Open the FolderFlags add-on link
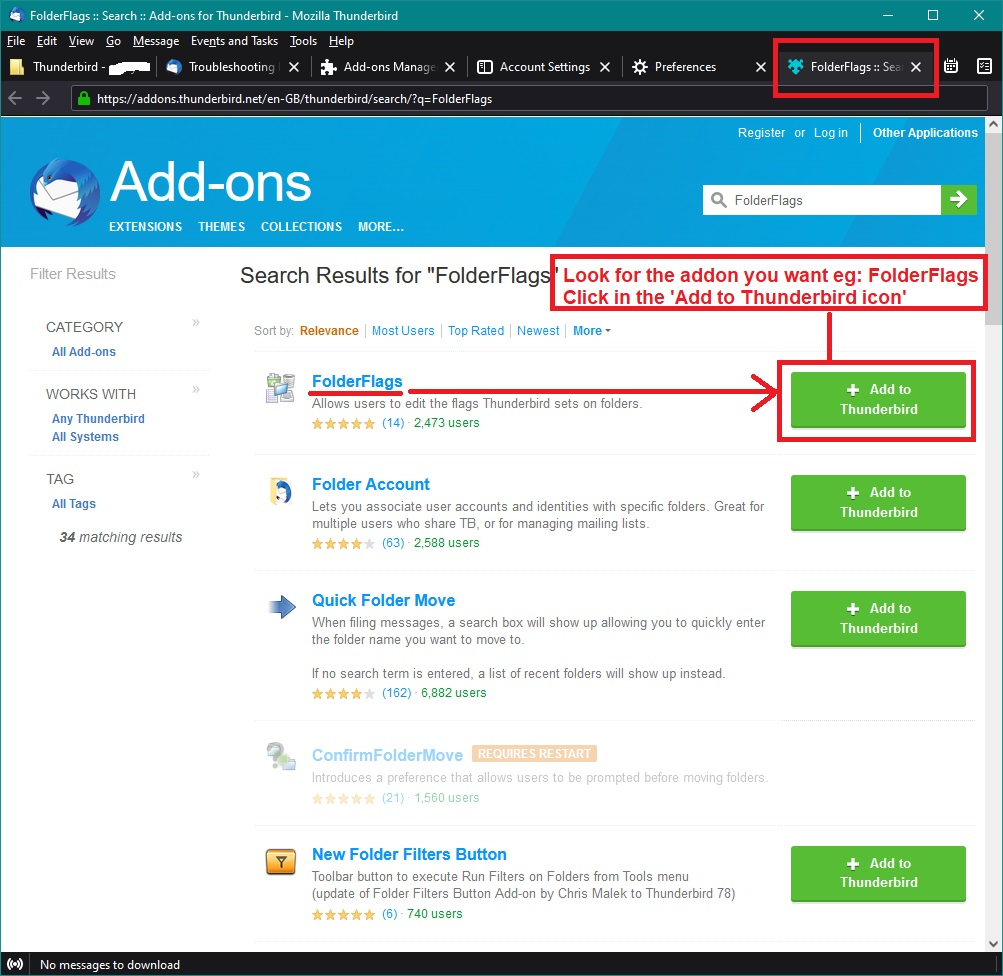The width and height of the screenshot is (1003, 976). pos(357,381)
